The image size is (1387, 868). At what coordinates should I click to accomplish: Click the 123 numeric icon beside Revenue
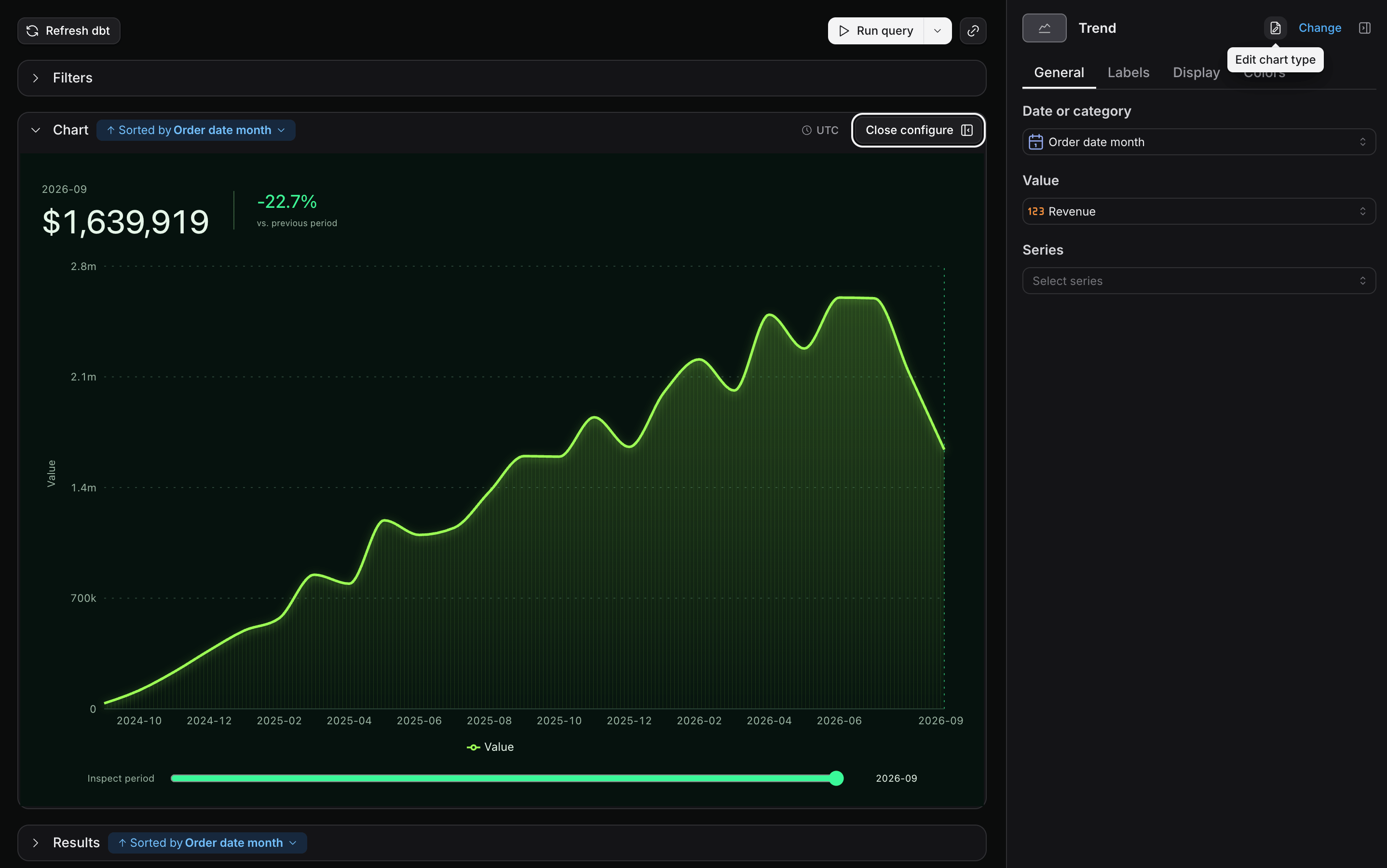1035,211
